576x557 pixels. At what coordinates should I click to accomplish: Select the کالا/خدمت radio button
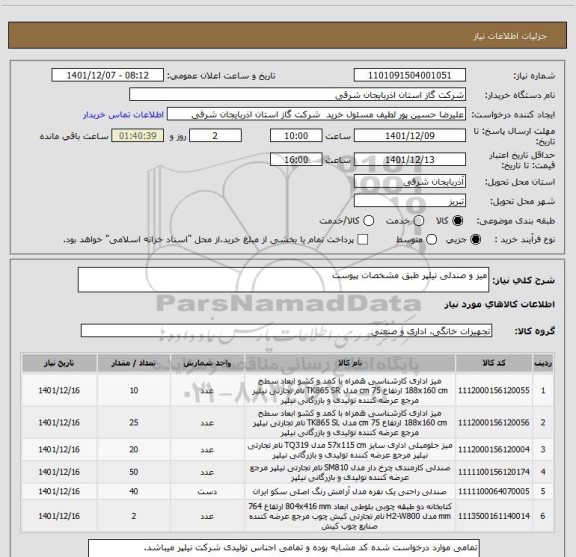coord(368,221)
